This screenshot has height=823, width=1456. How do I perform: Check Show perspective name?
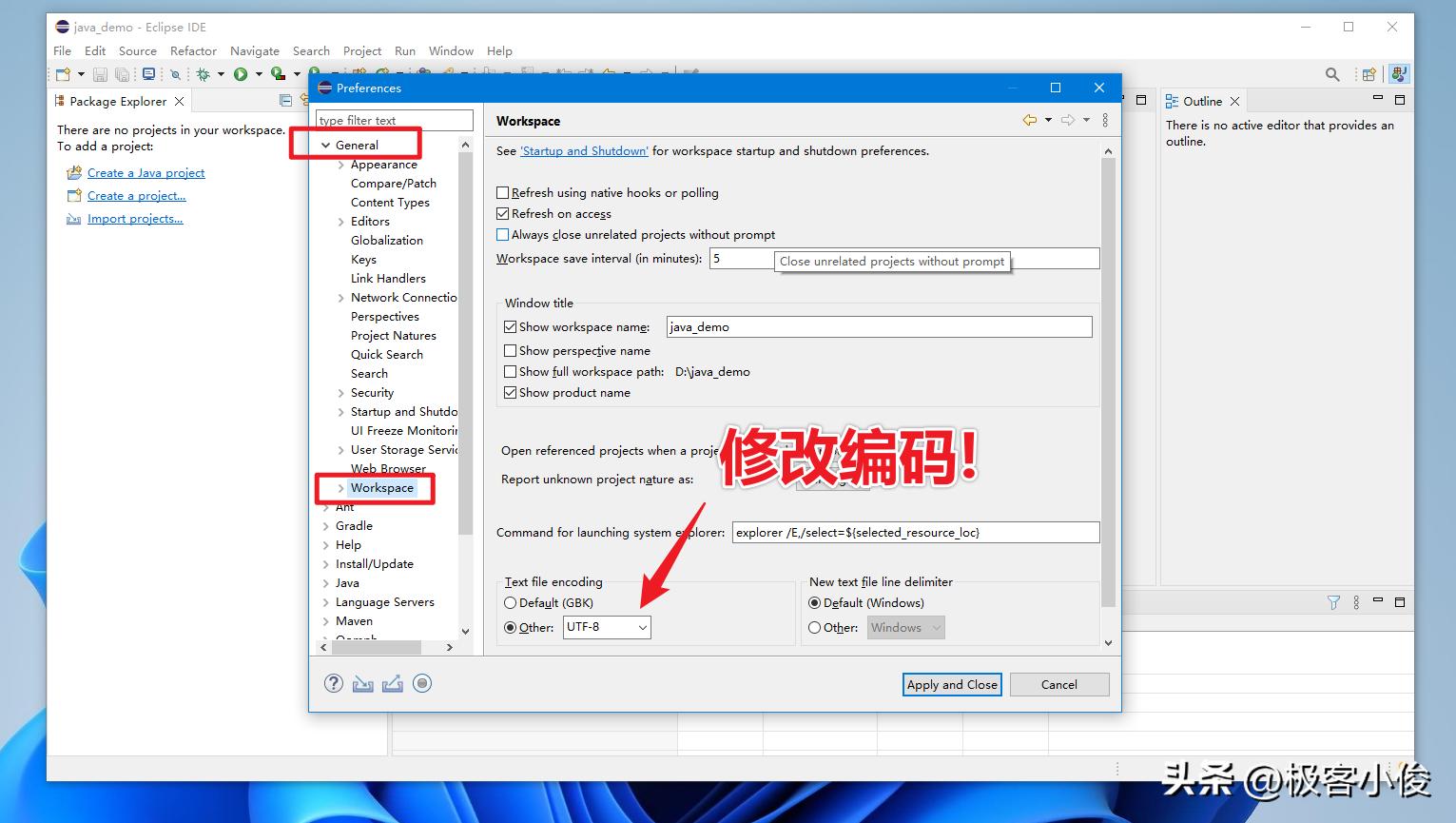click(x=510, y=350)
